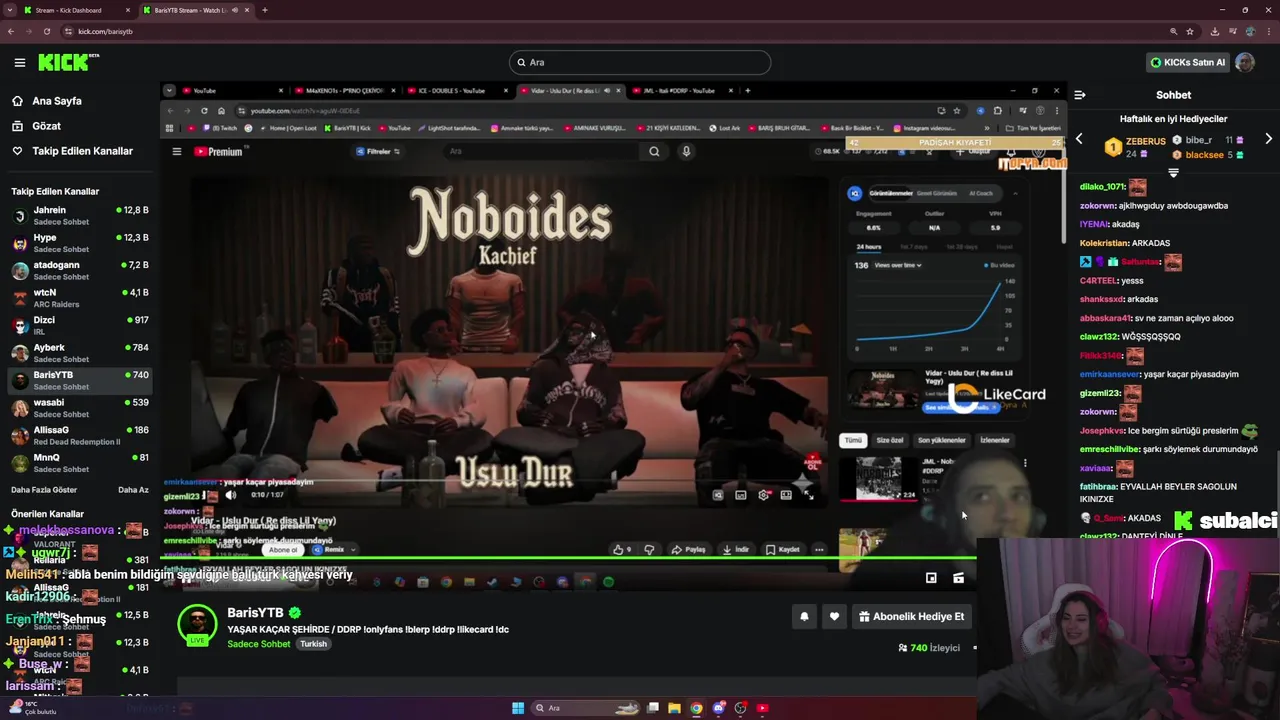Toggle mini player on stream video
Screen dimensions: 1280x720
click(x=931, y=578)
